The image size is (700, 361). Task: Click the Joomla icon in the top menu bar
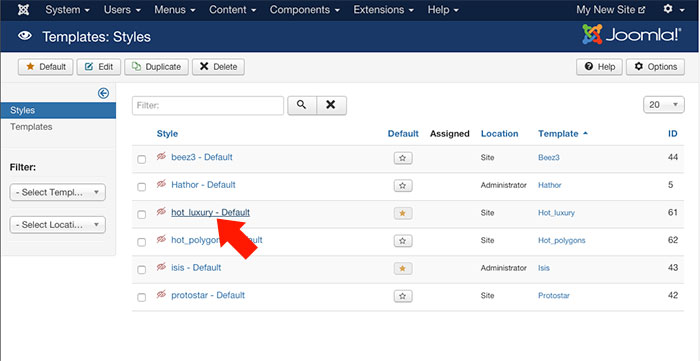[x=24, y=9]
